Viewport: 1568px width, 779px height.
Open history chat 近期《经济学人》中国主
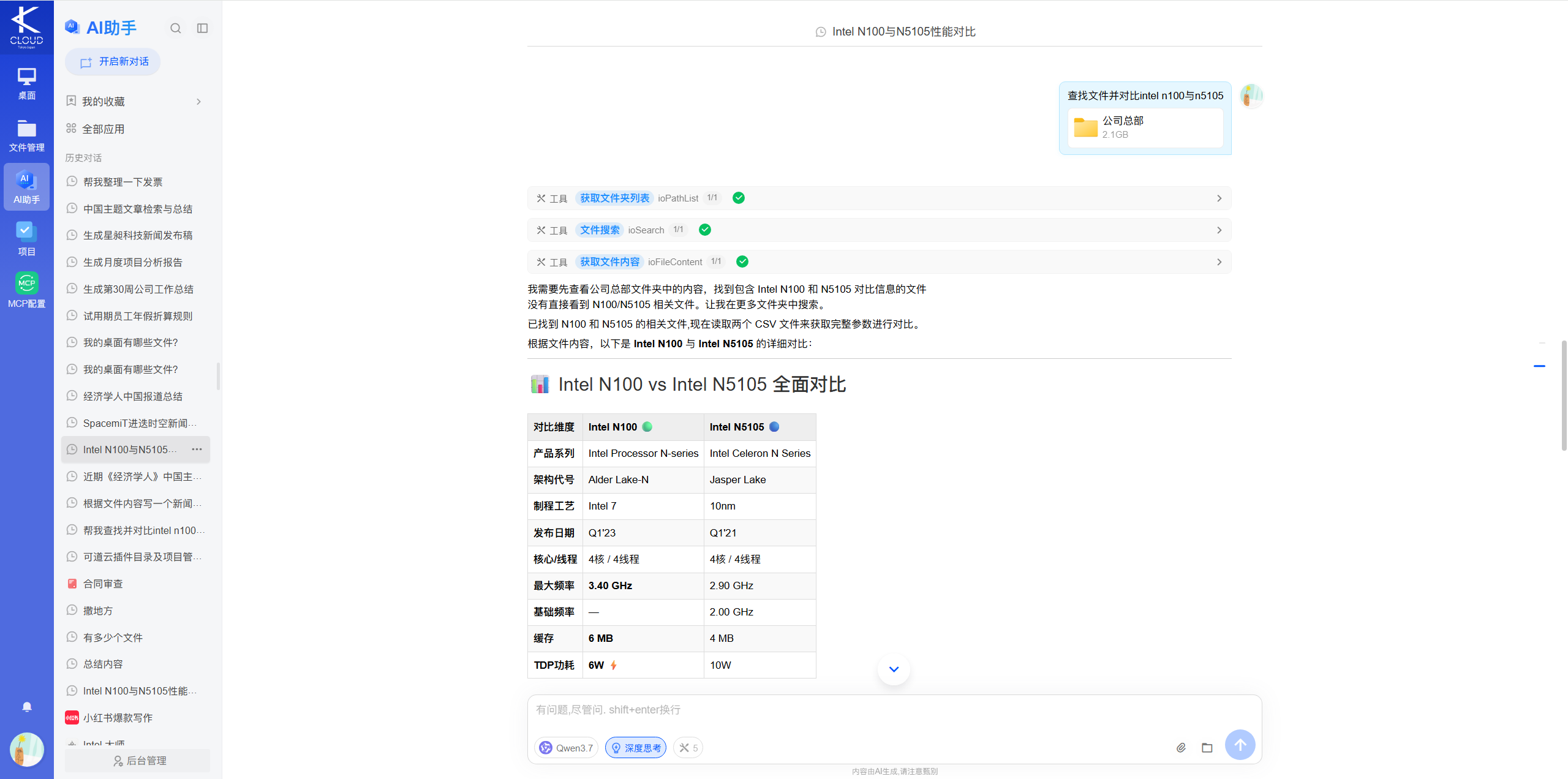pyautogui.click(x=135, y=476)
